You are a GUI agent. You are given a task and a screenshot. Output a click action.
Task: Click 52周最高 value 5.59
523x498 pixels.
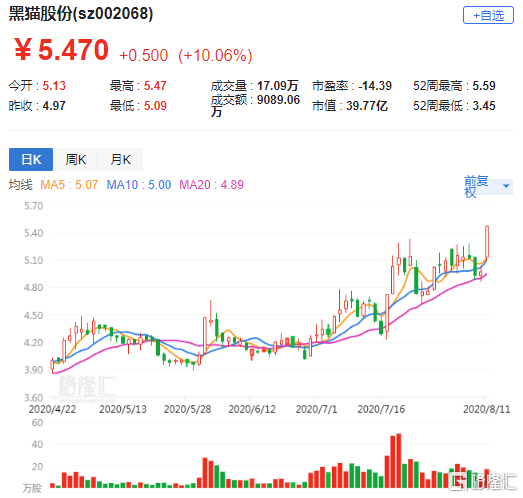pyautogui.click(x=484, y=86)
